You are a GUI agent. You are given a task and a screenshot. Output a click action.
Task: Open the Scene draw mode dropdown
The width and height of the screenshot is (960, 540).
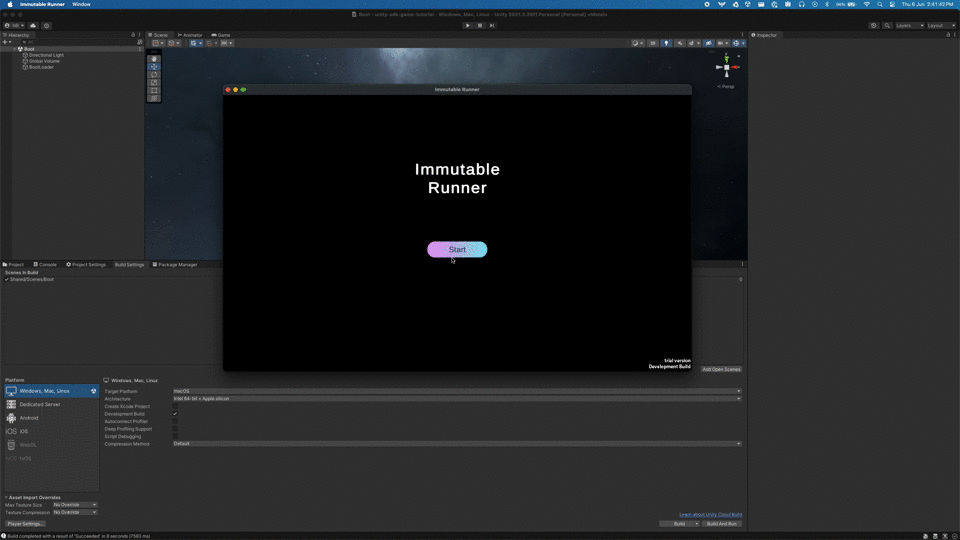(637, 43)
